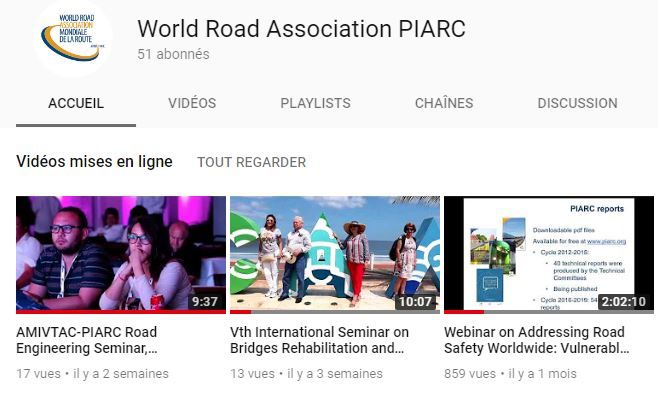
Task: Click '859 vues • il y a 1 mois' text
Action: pos(510,373)
